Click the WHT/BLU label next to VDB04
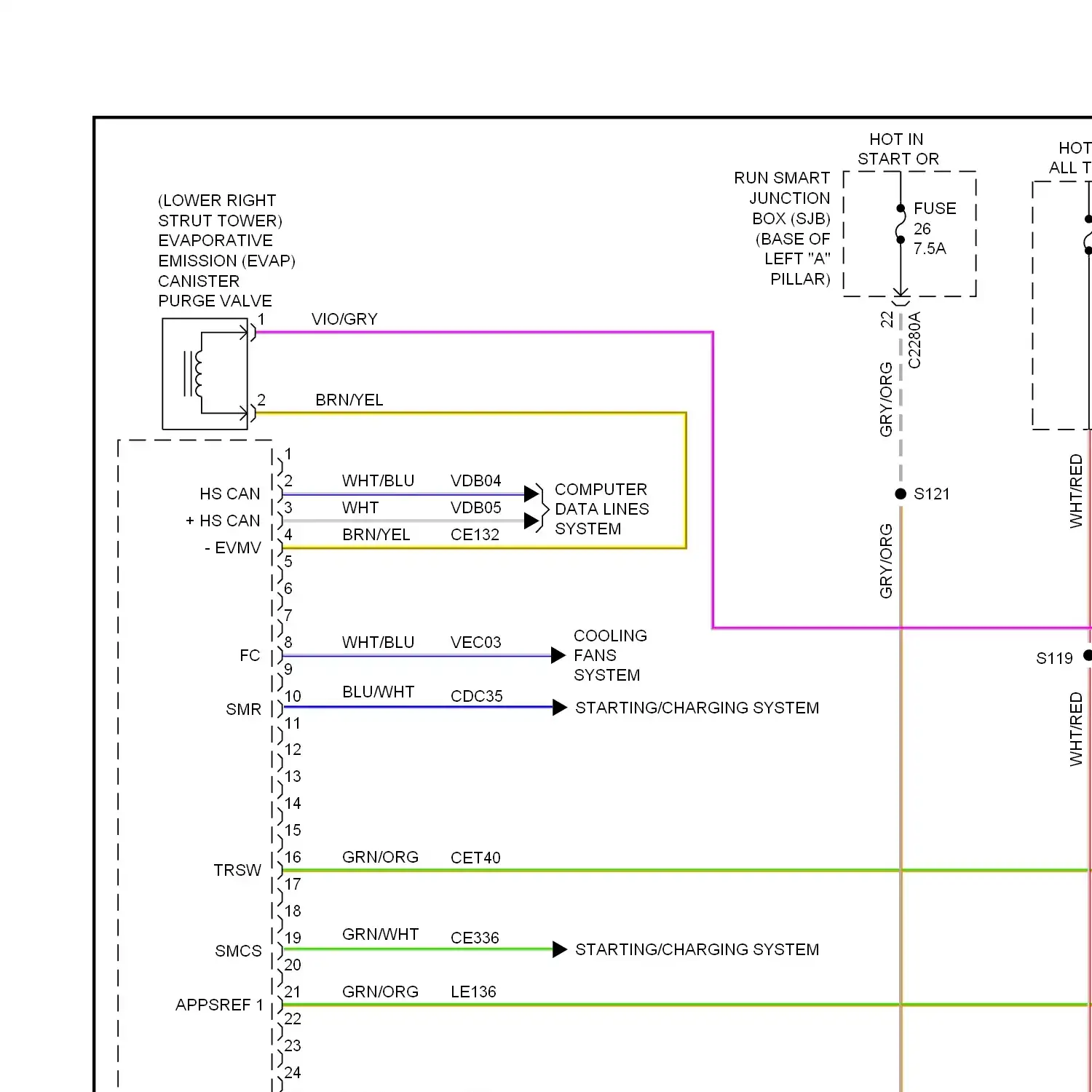The image size is (1092, 1092). click(x=378, y=480)
